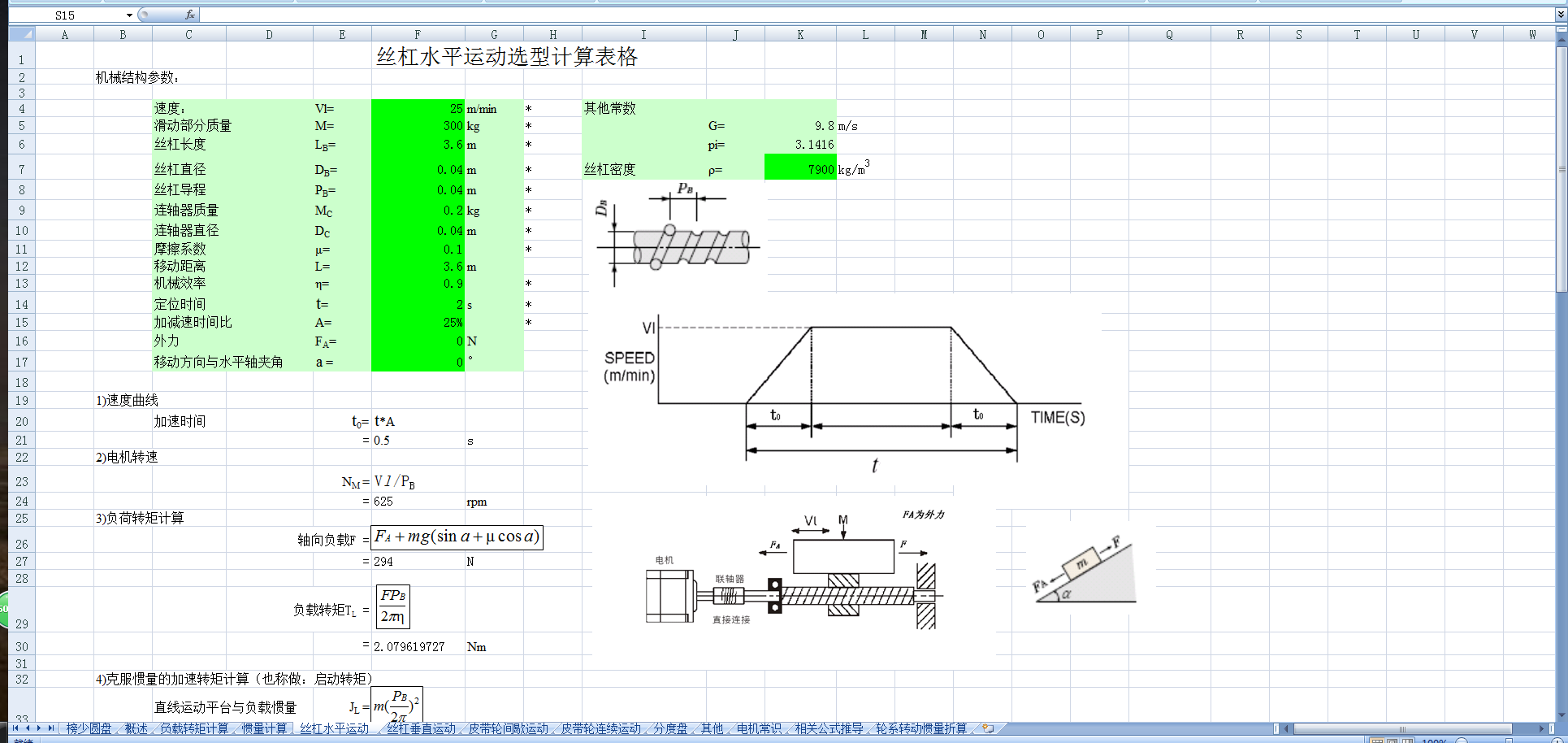The width and height of the screenshot is (1568, 743).
Task: Select column F header
Action: click(418, 34)
